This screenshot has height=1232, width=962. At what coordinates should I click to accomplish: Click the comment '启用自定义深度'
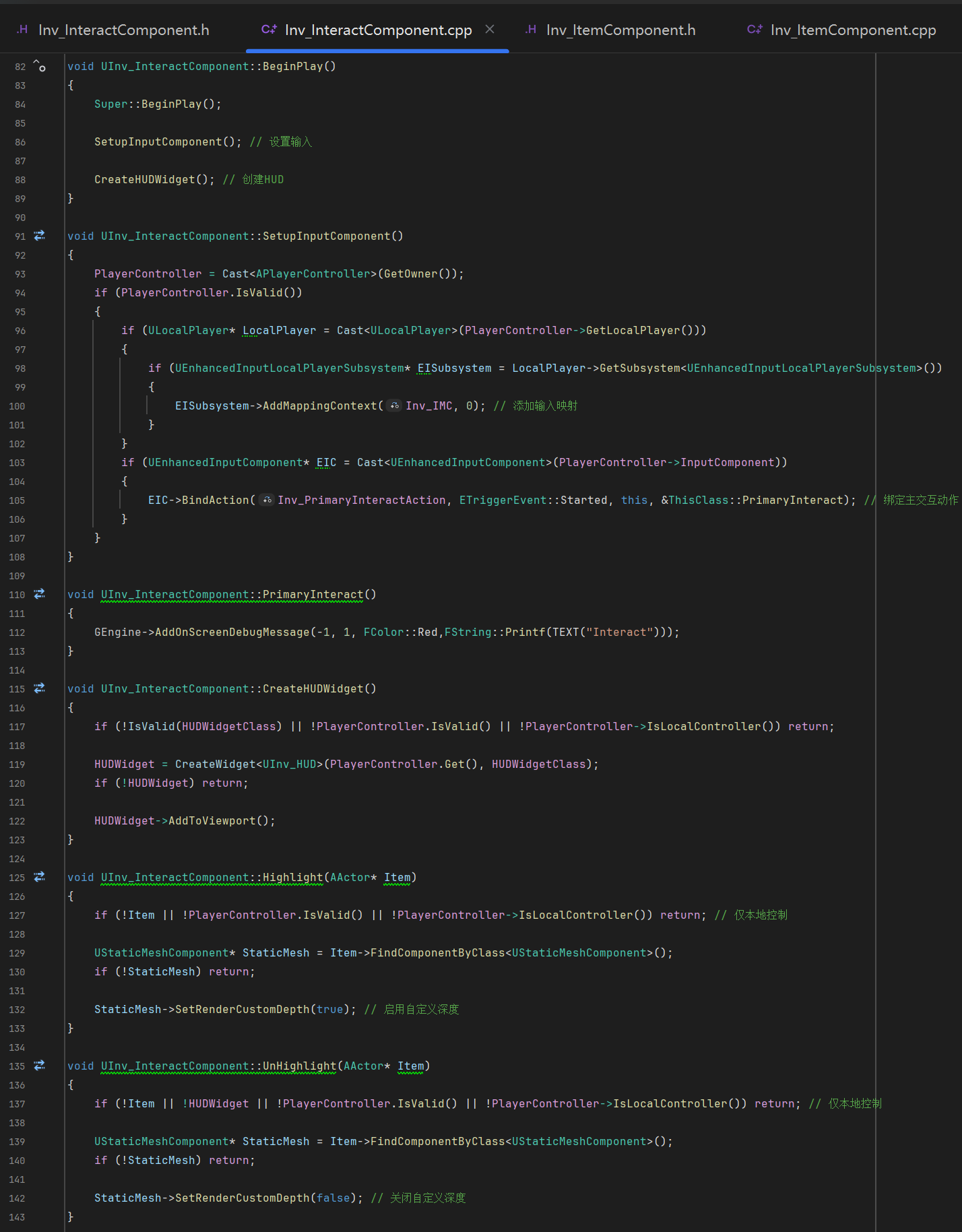(422, 1009)
